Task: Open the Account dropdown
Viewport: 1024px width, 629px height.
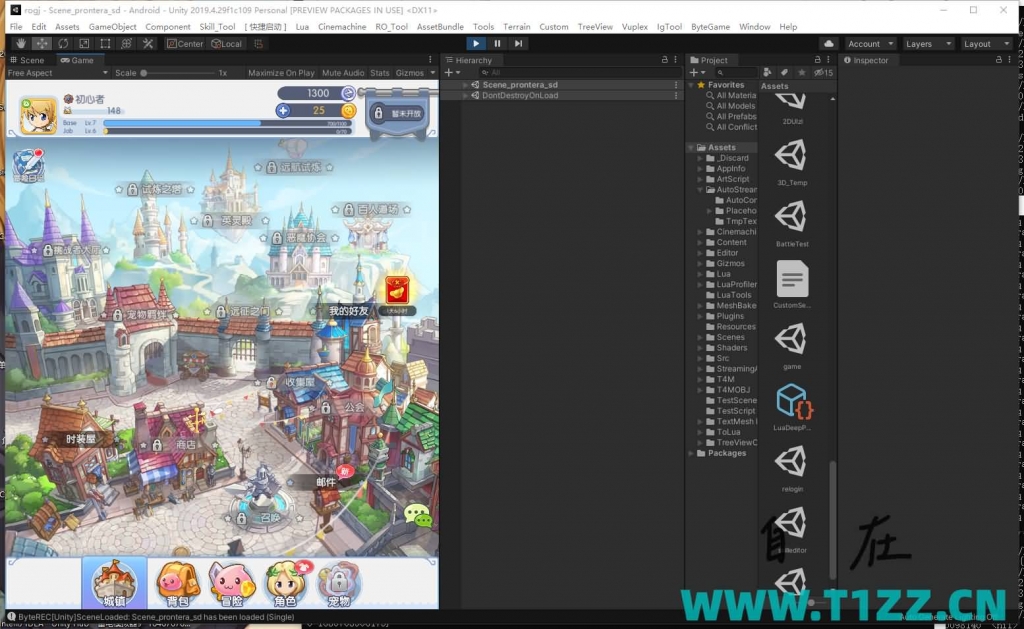Action: coord(870,44)
